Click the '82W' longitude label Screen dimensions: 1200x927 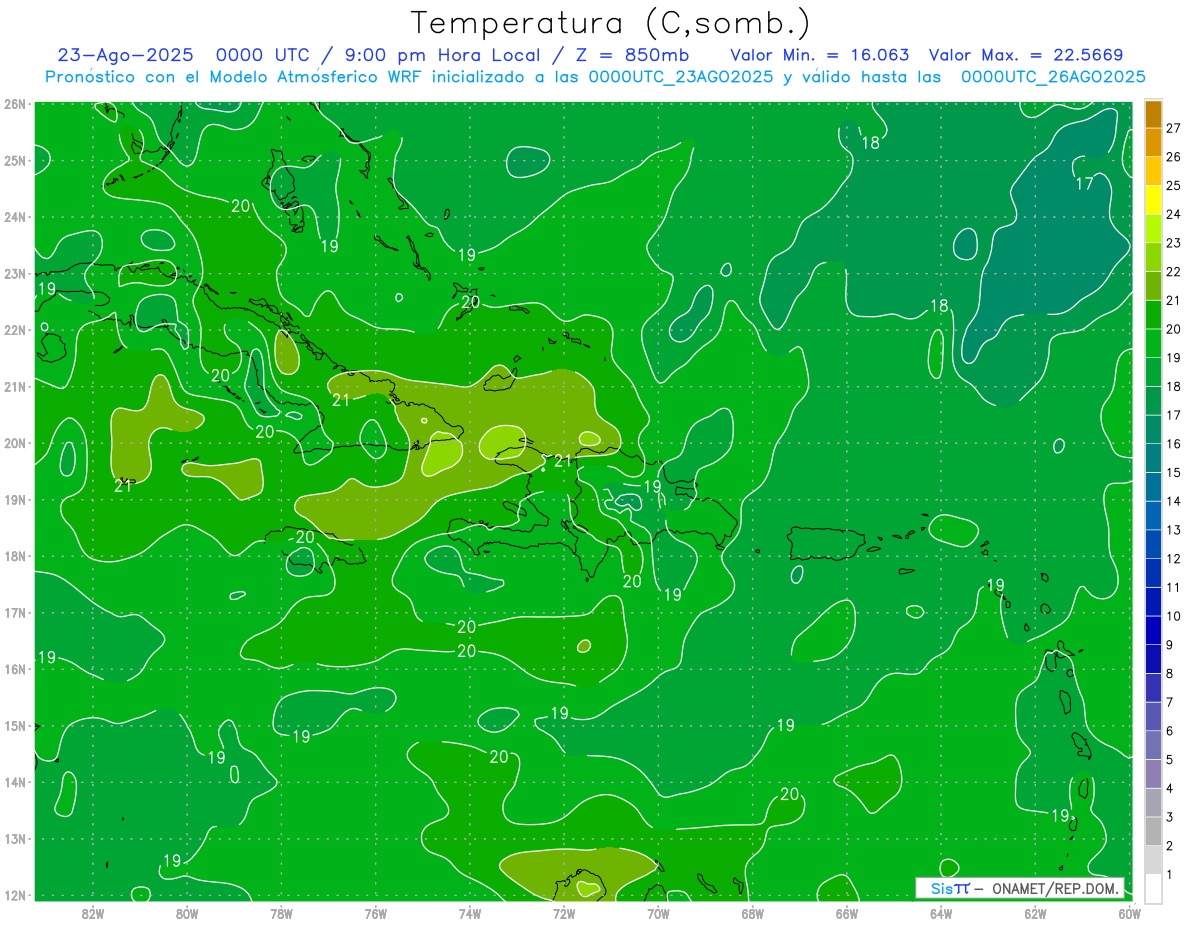coord(93,912)
